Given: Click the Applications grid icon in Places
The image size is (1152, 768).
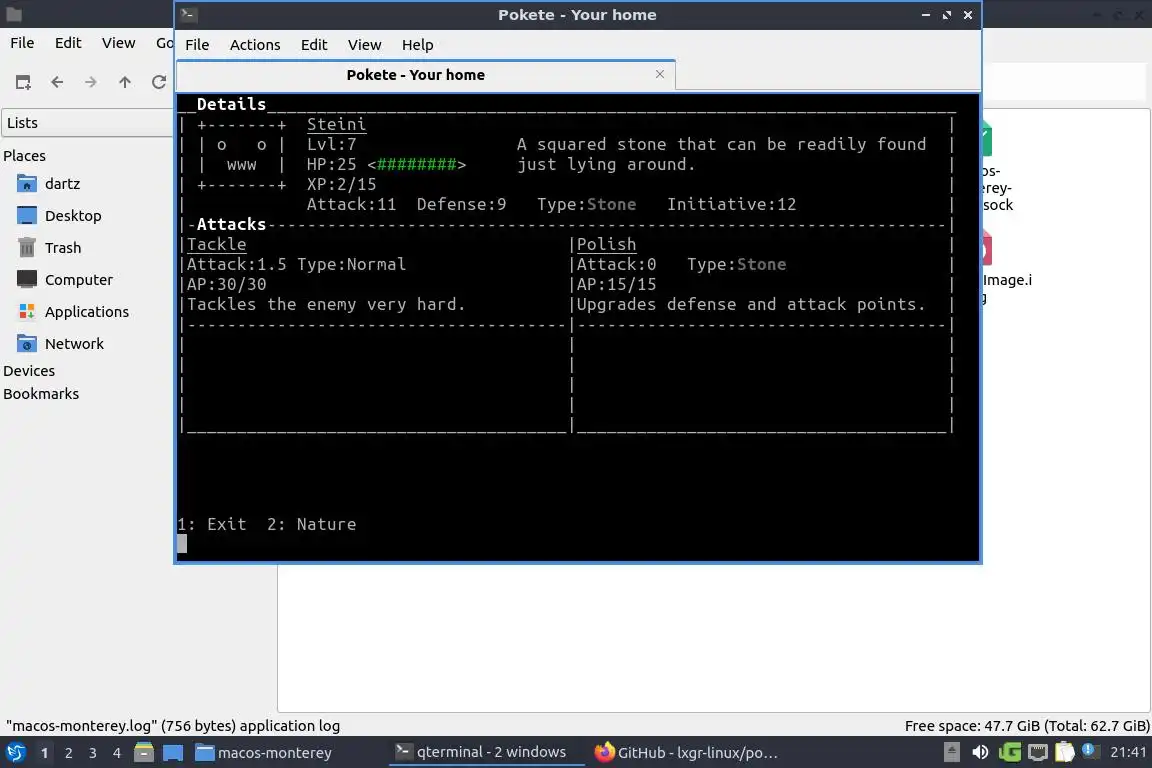Looking at the screenshot, I should tap(26, 312).
